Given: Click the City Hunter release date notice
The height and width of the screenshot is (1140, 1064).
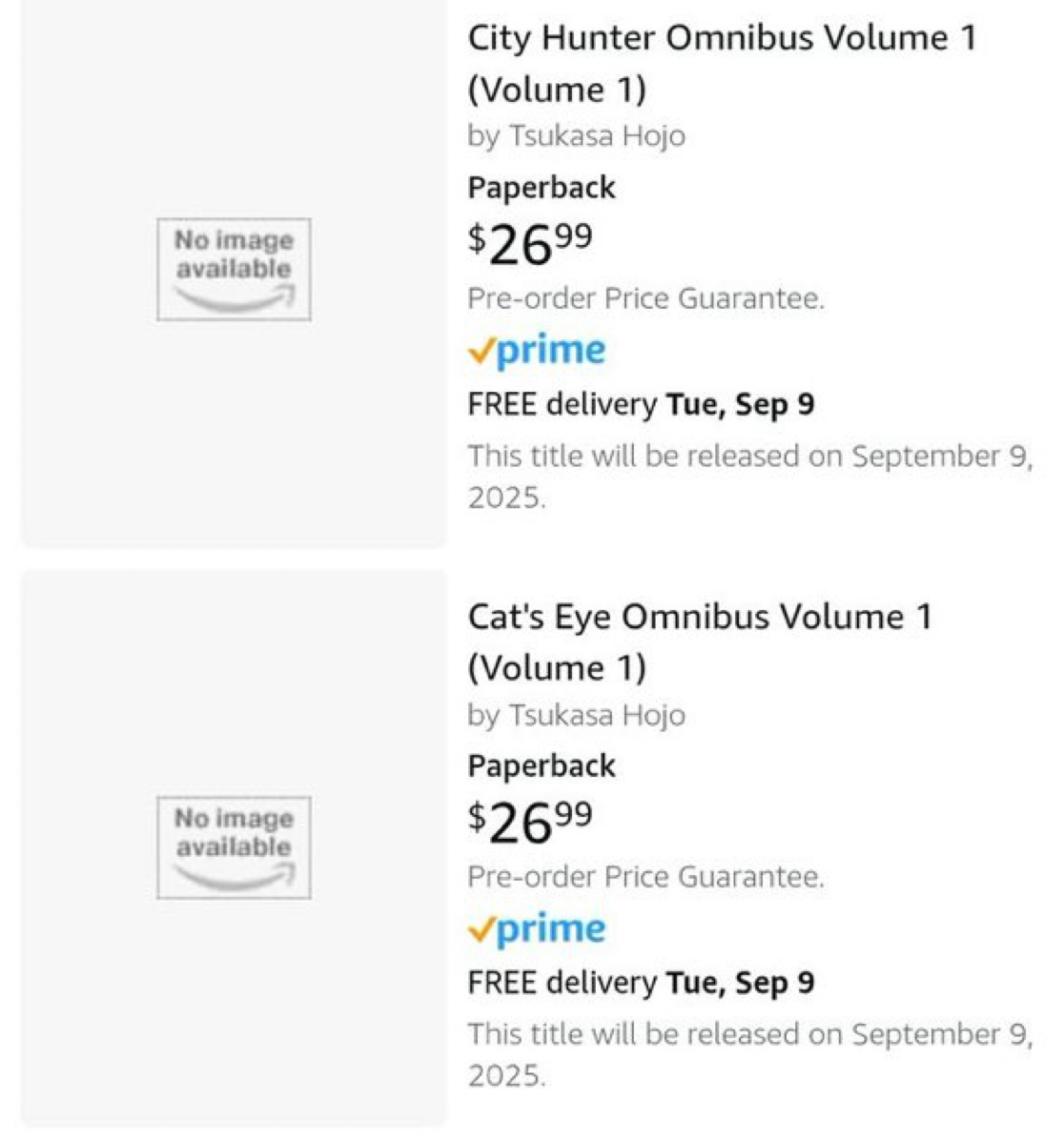Looking at the screenshot, I should click(x=749, y=477).
